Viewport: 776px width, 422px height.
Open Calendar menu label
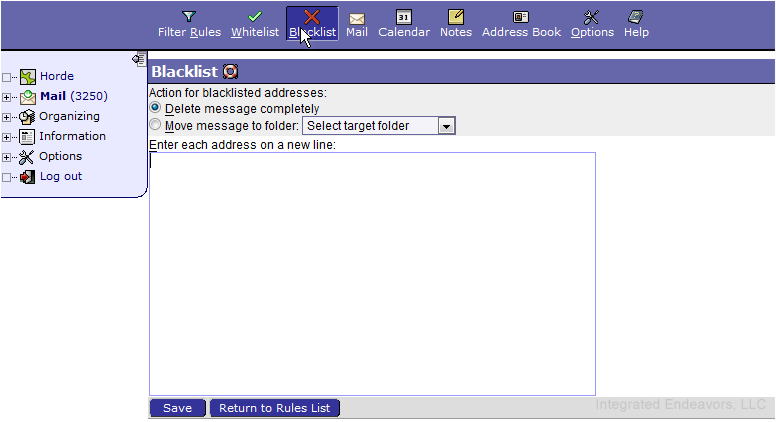pos(404,32)
